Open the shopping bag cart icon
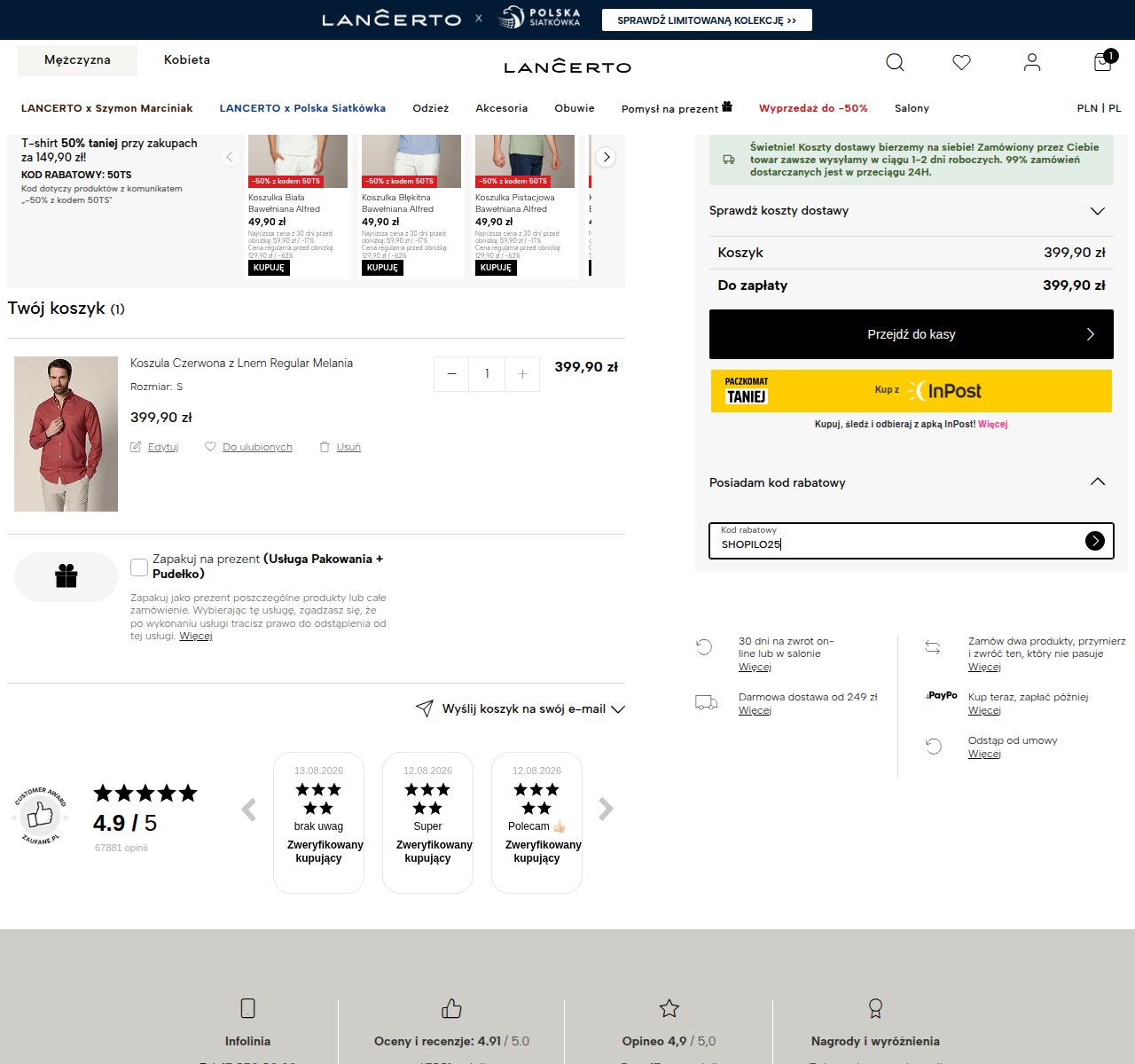The height and width of the screenshot is (1064, 1135). (x=1103, y=61)
